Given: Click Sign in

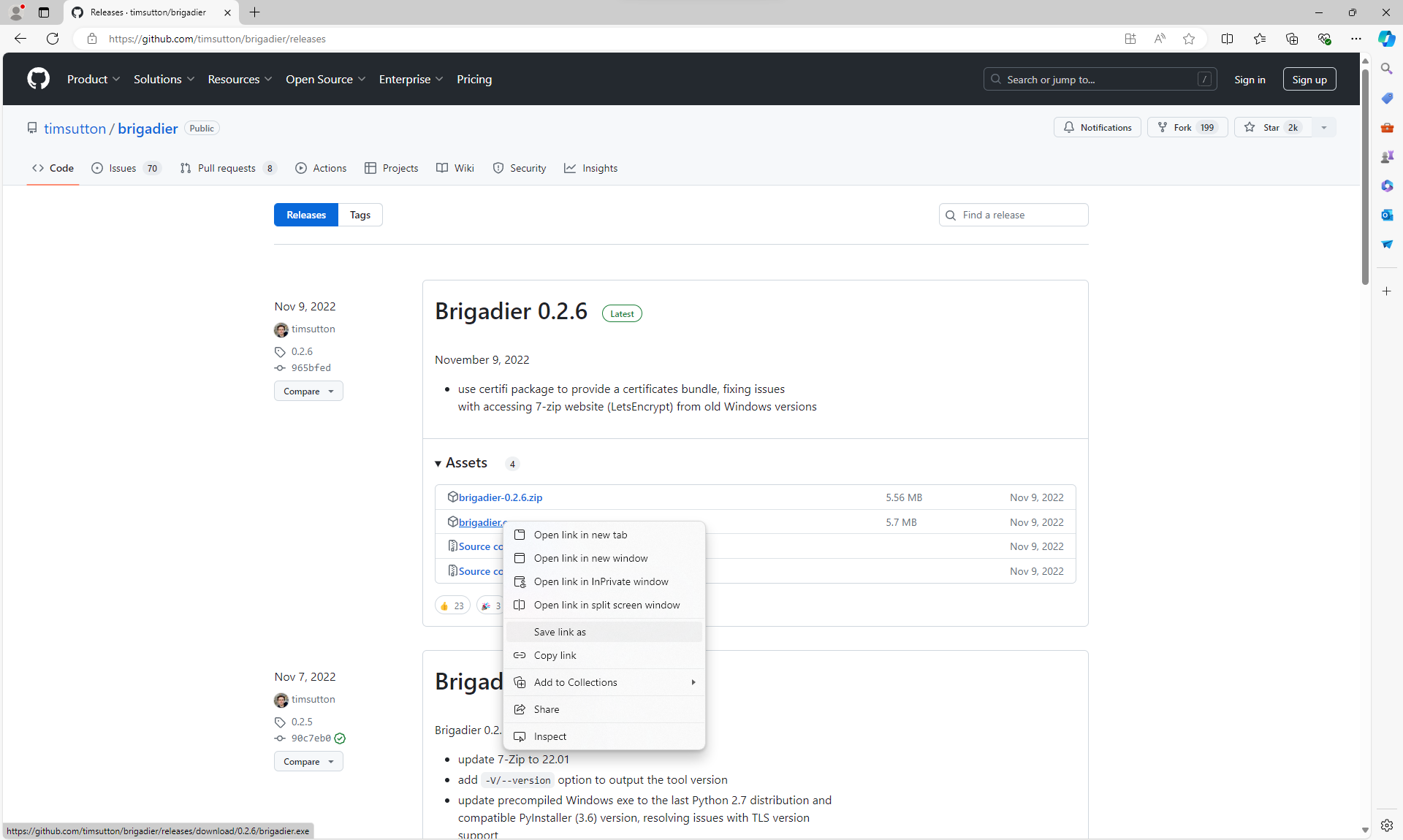Looking at the screenshot, I should point(1250,80).
